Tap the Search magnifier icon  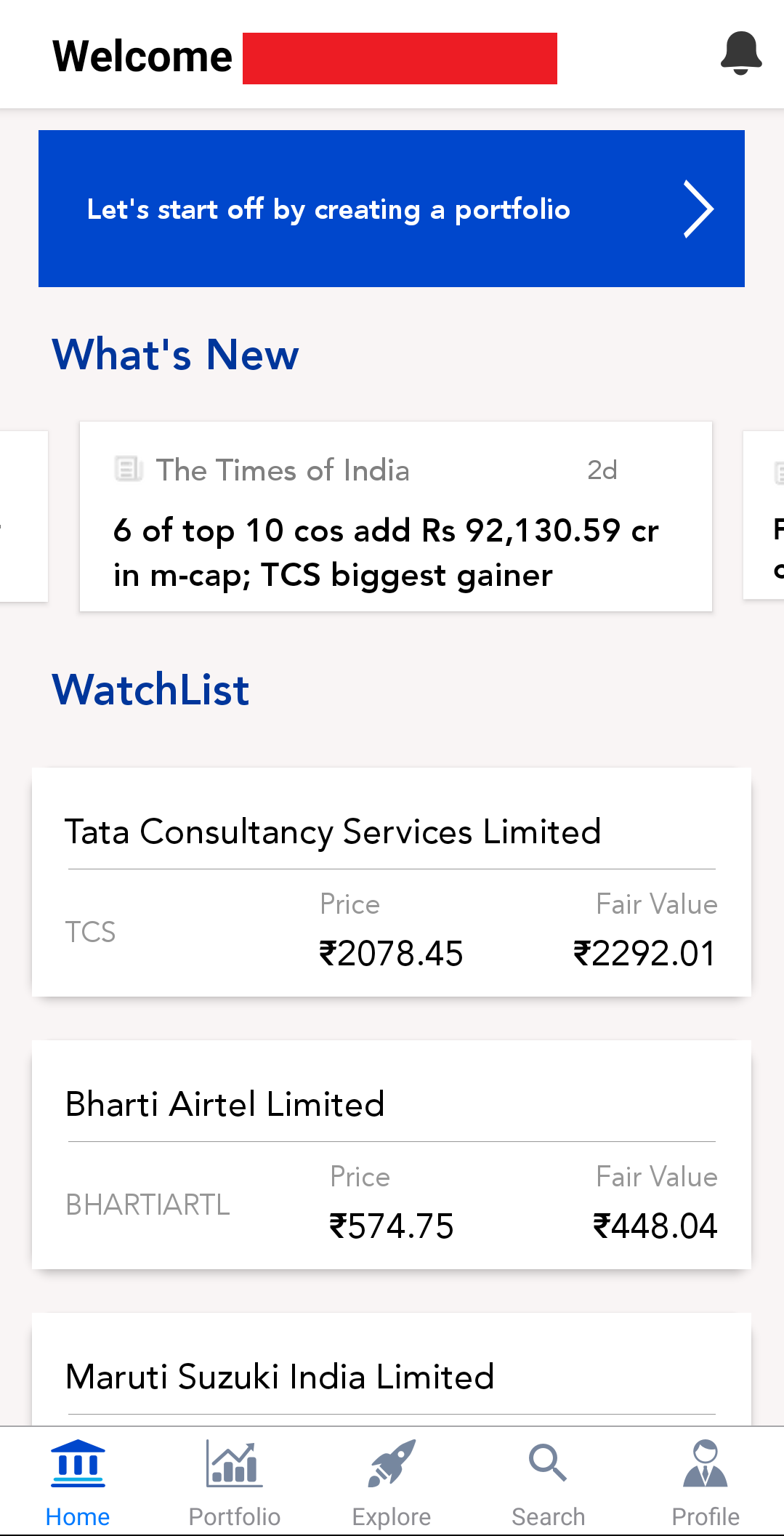pyautogui.click(x=548, y=1463)
